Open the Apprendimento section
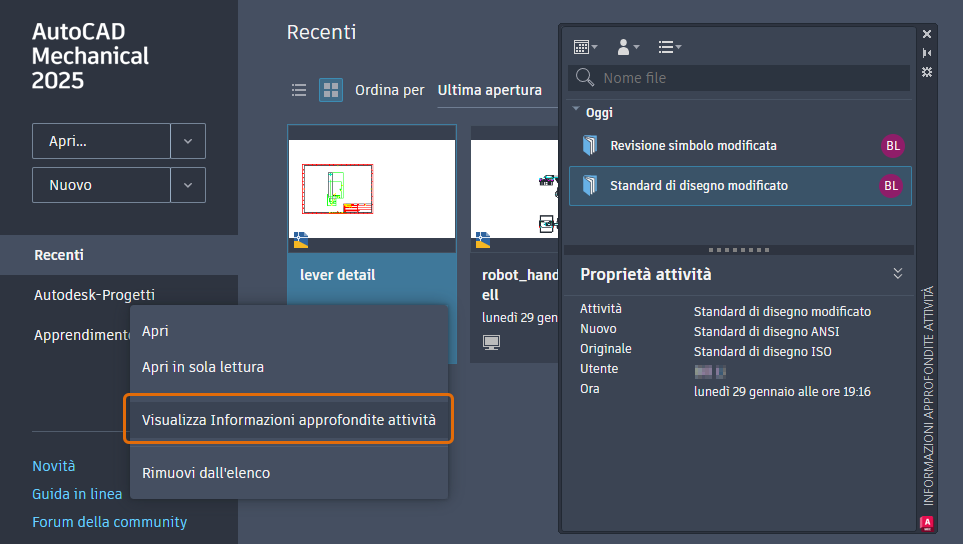This screenshot has width=963, height=544. 82,335
